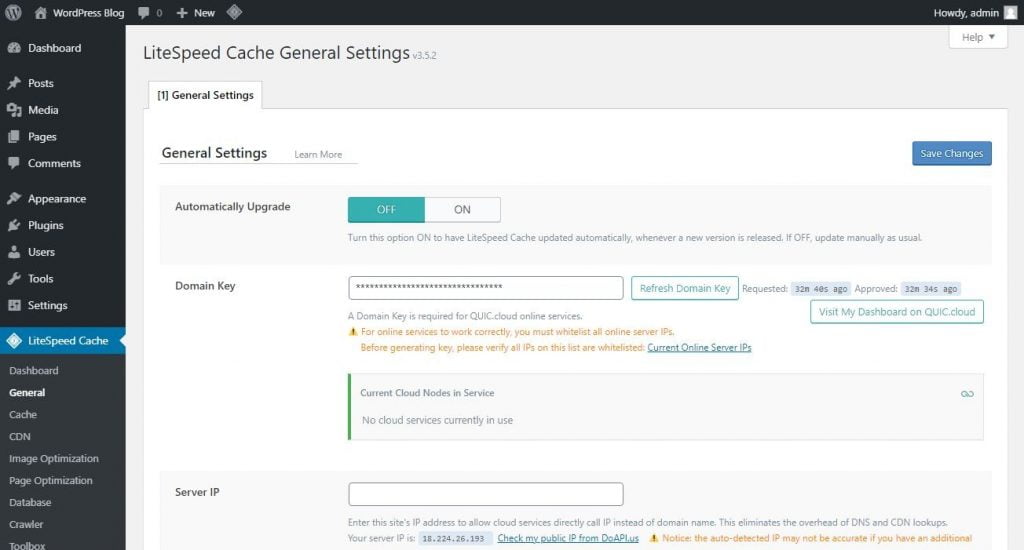Image resolution: width=1024 pixels, height=550 pixels.
Task: Open Current Online Server IPs link
Action: click(699, 348)
